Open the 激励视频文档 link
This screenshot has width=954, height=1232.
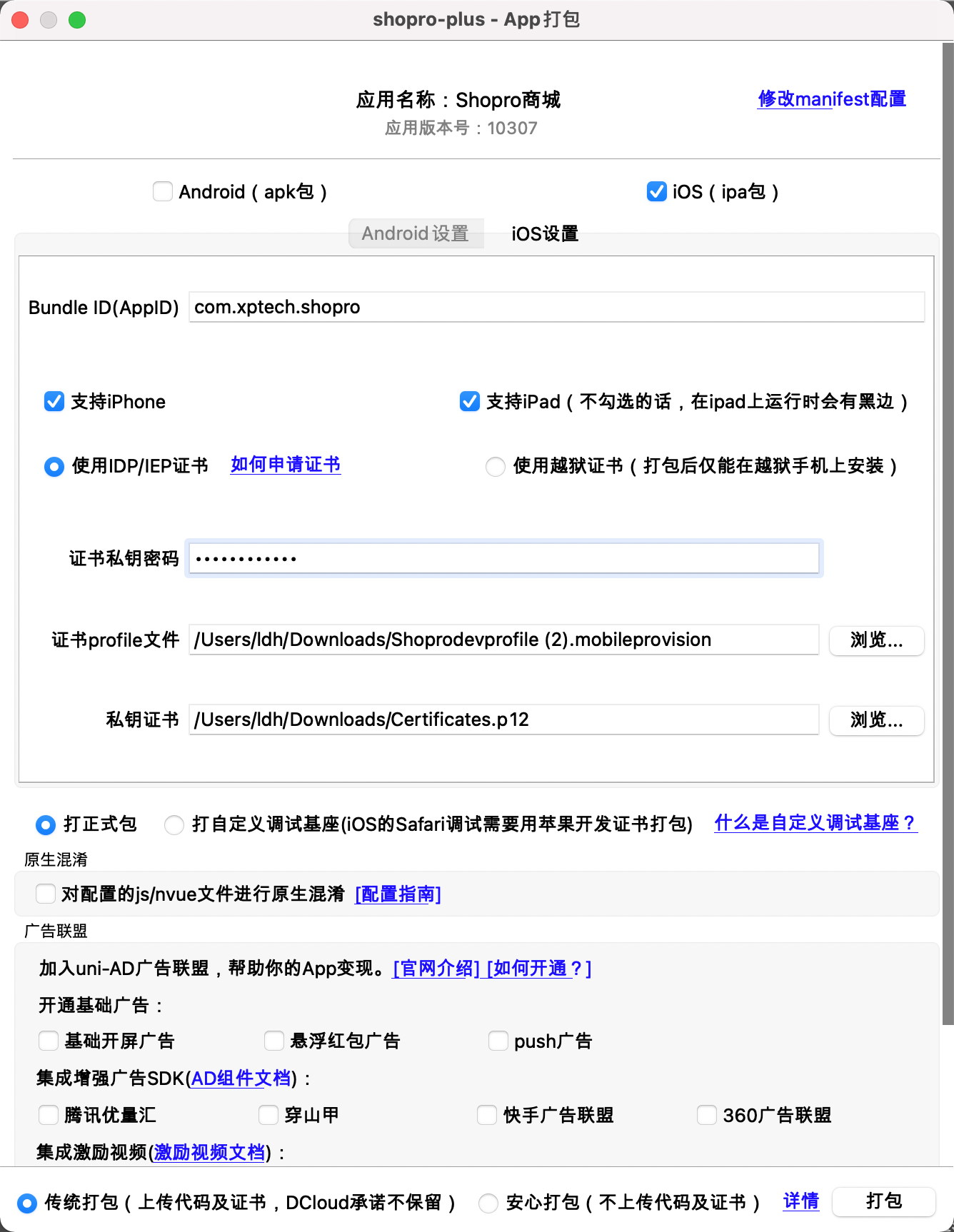pyautogui.click(x=210, y=1152)
